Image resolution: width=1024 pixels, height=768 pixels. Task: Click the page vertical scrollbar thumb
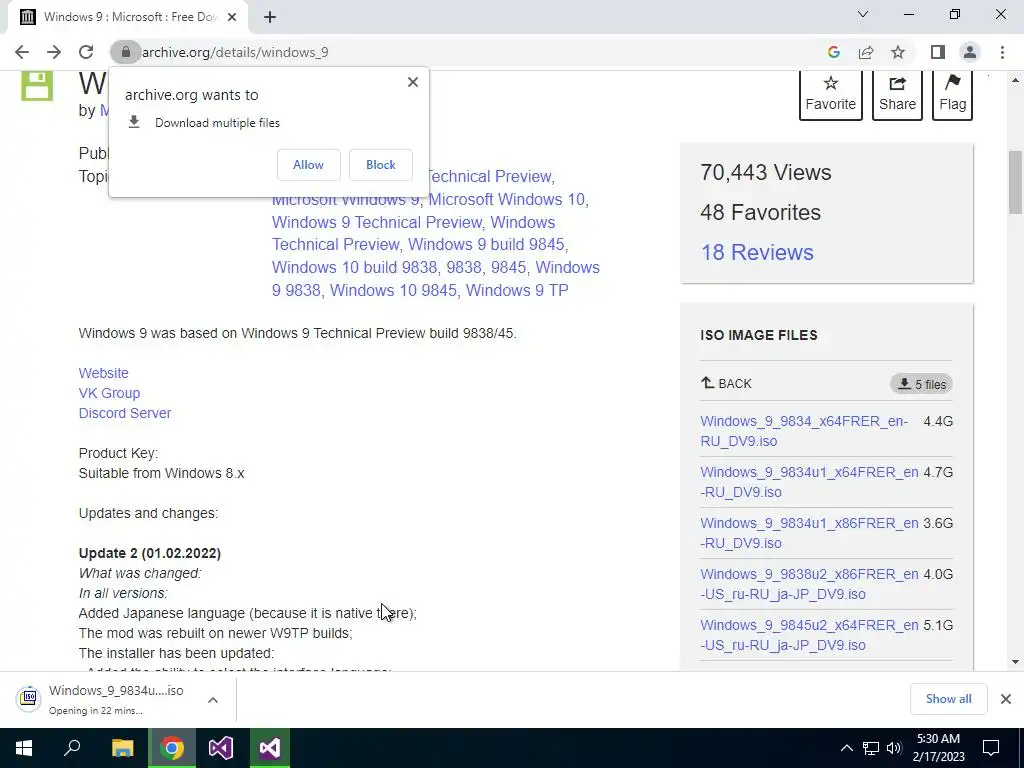click(1015, 182)
